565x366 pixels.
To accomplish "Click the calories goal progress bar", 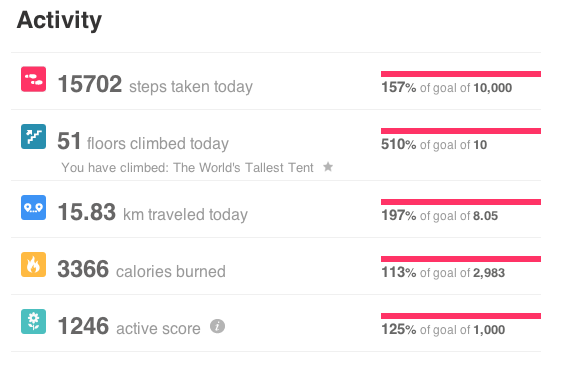I will 461,259.
